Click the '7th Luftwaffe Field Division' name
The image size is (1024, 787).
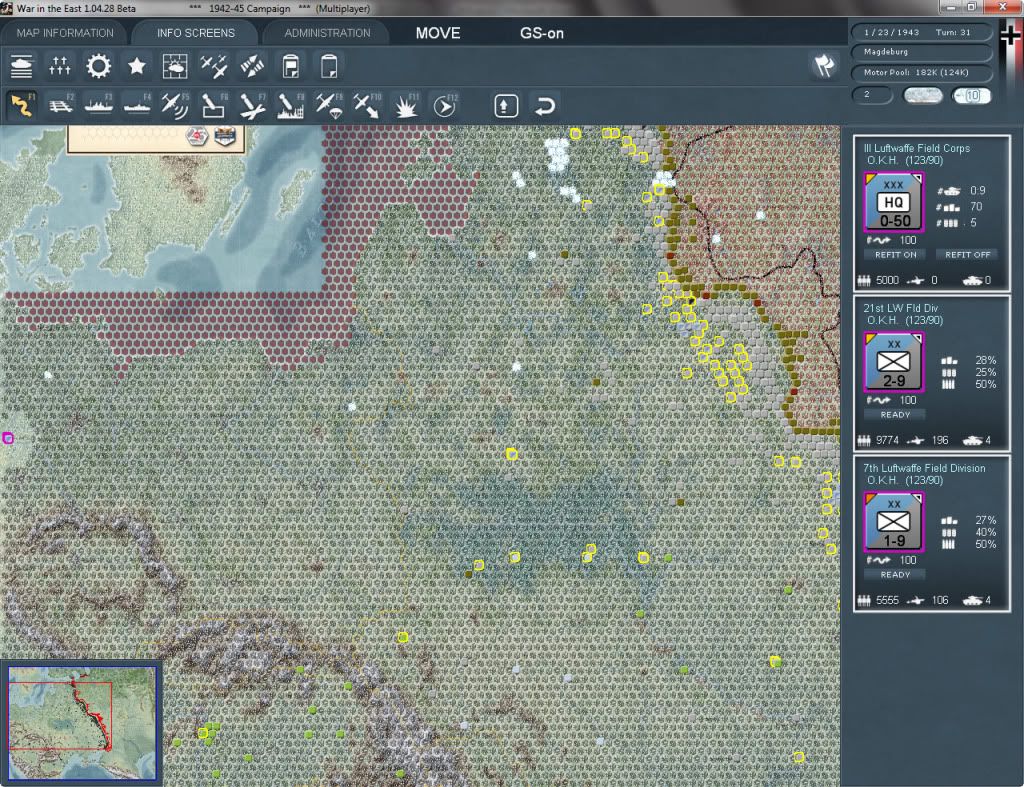pyautogui.click(x=924, y=468)
